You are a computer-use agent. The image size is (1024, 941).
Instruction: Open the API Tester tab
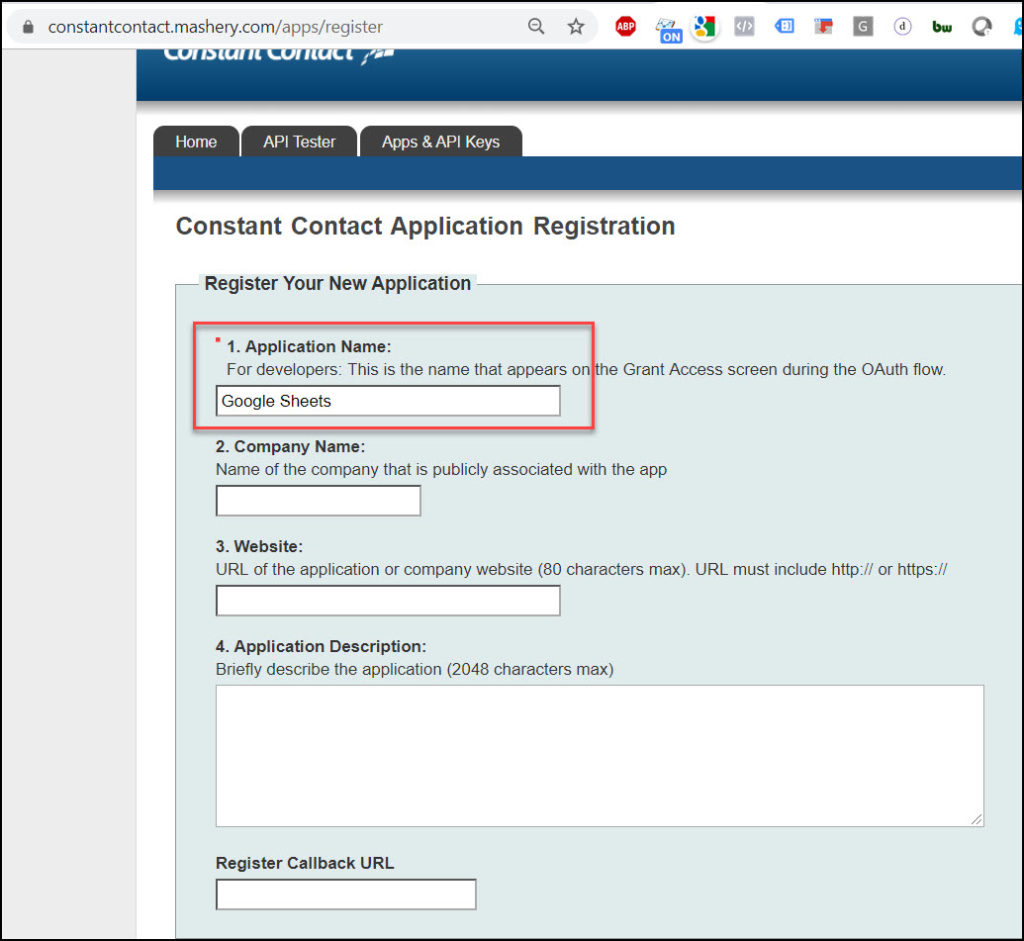tap(298, 141)
